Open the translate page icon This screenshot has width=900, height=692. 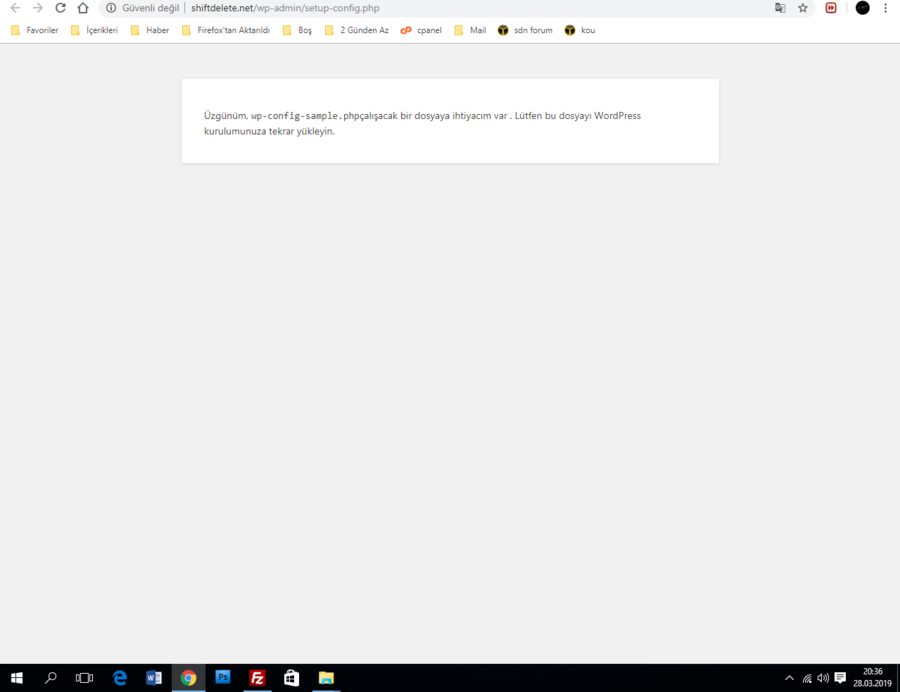point(779,8)
